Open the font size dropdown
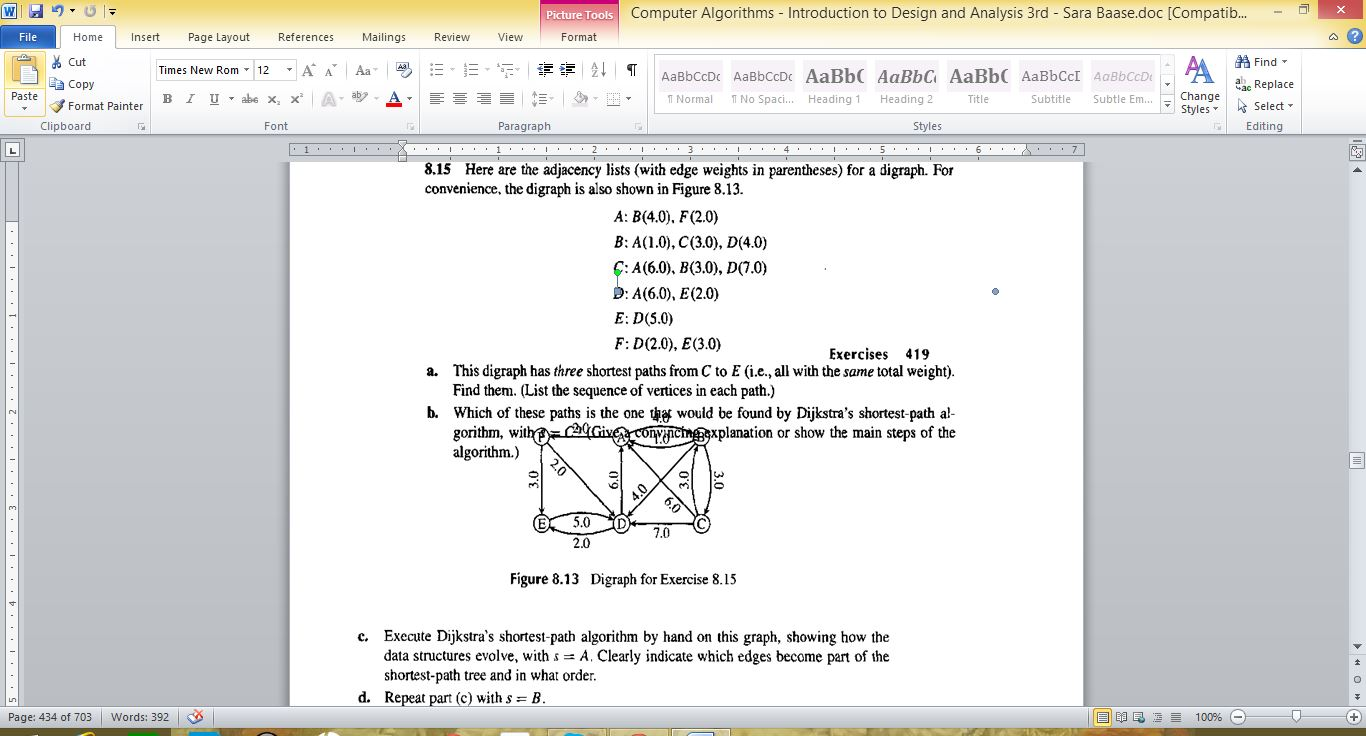 tap(290, 70)
